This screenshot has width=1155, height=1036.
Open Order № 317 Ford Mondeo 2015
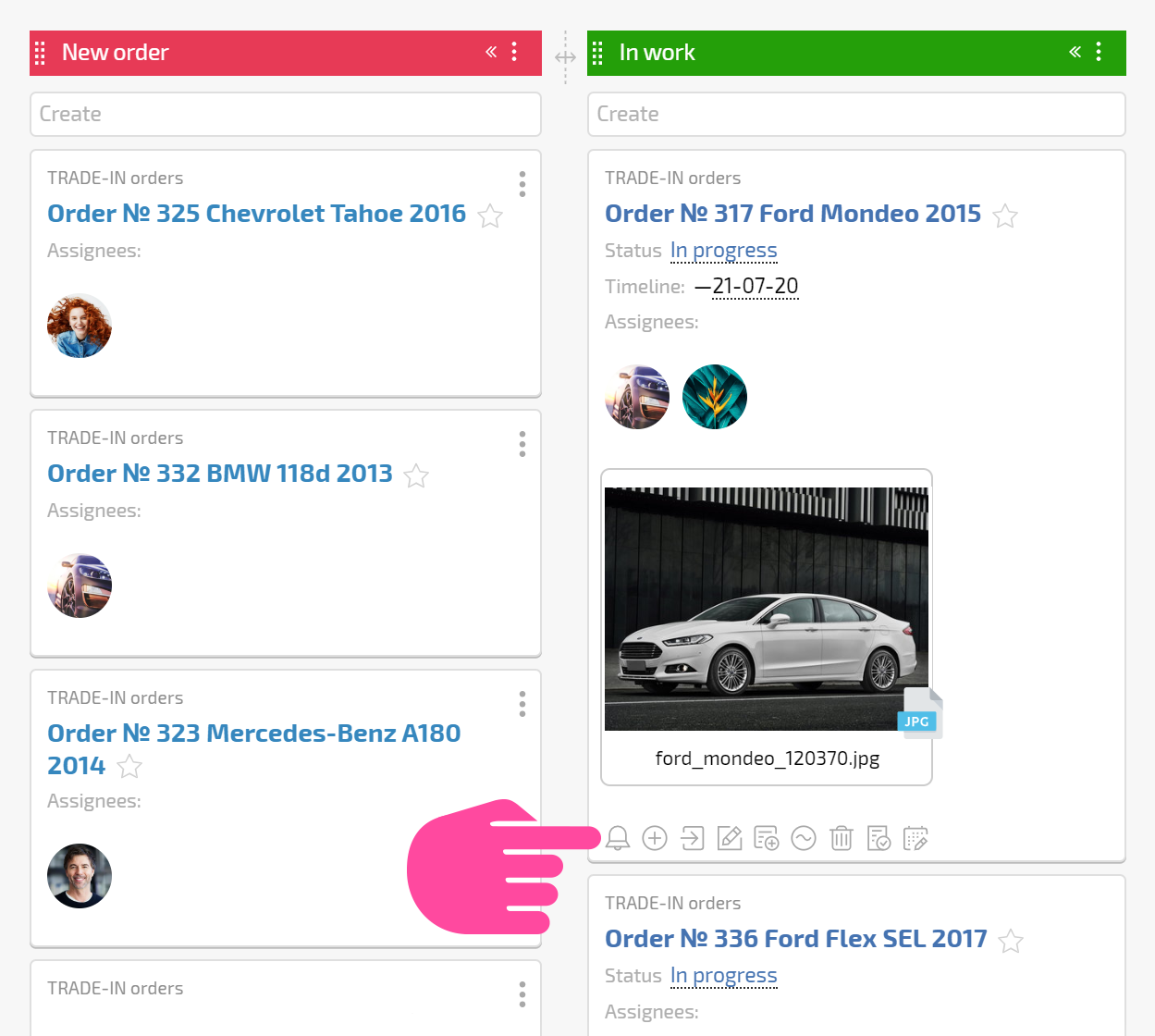(793, 214)
